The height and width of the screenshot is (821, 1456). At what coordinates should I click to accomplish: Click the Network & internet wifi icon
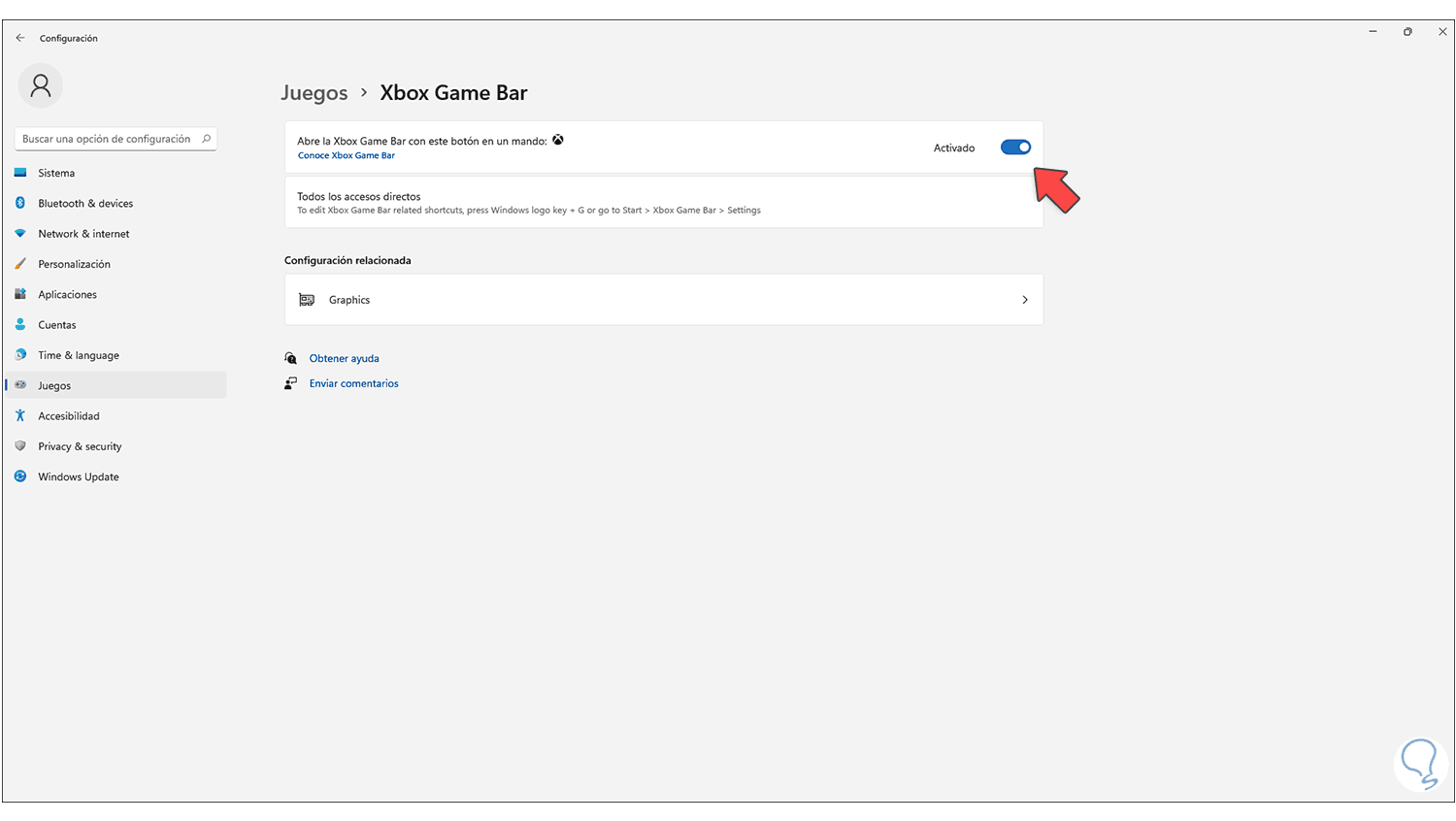pyautogui.click(x=20, y=234)
